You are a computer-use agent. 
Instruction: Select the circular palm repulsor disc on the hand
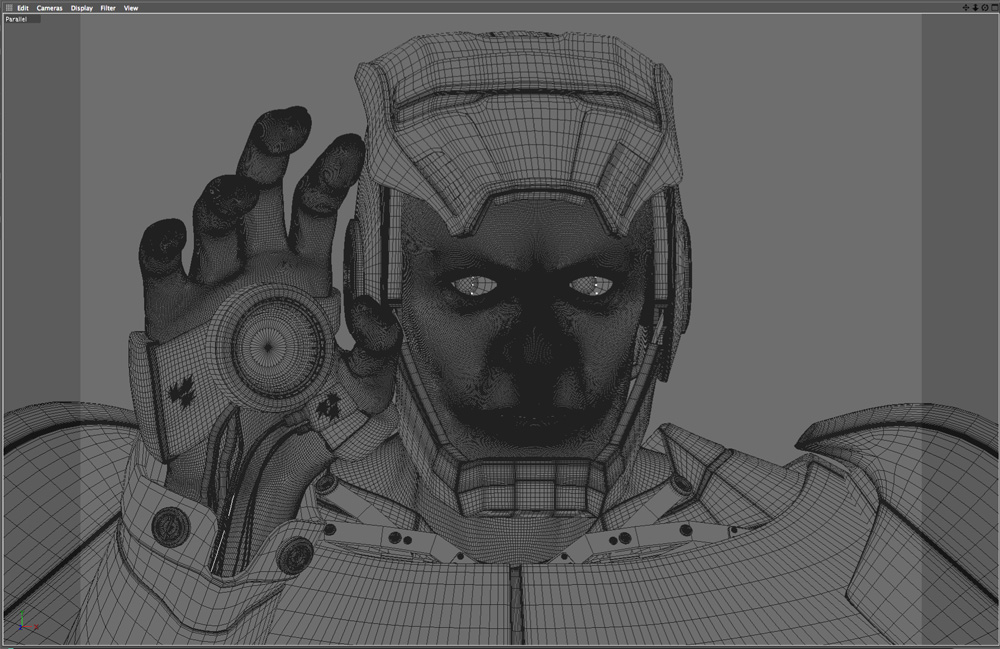click(x=269, y=347)
